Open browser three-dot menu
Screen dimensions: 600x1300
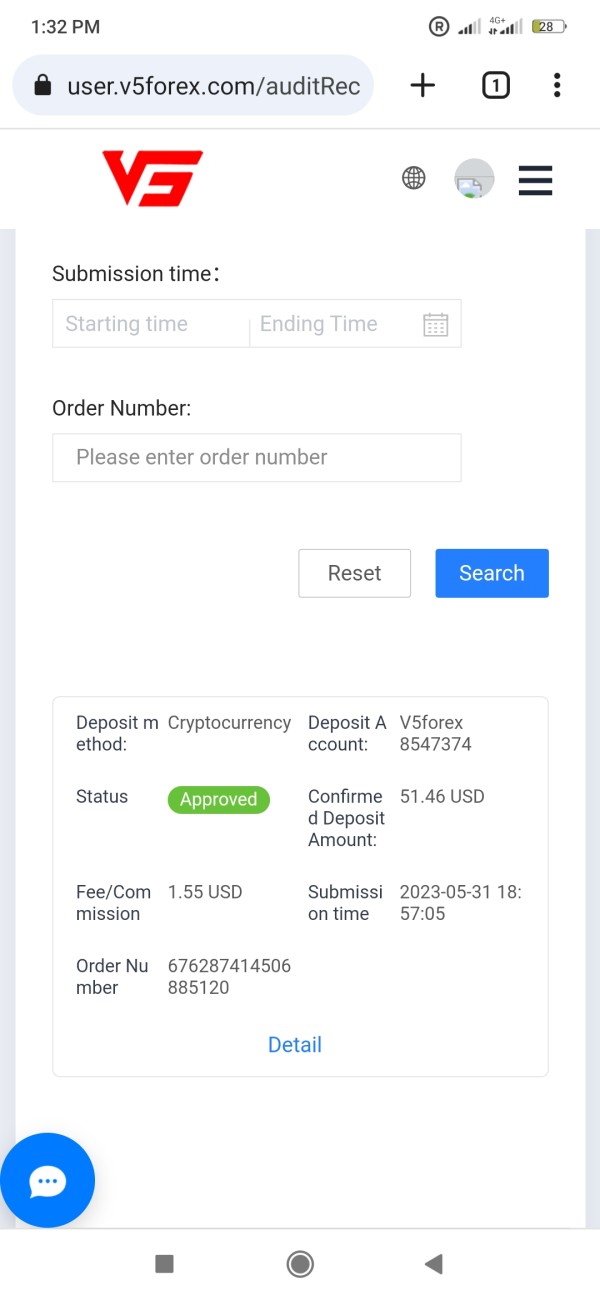click(557, 86)
